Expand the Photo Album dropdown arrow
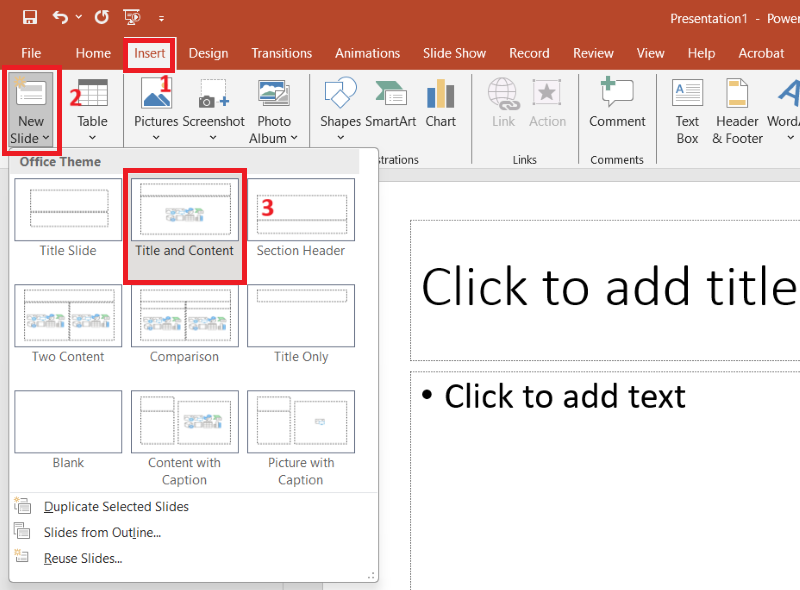Screen dimensions: 800x590 click(294, 138)
